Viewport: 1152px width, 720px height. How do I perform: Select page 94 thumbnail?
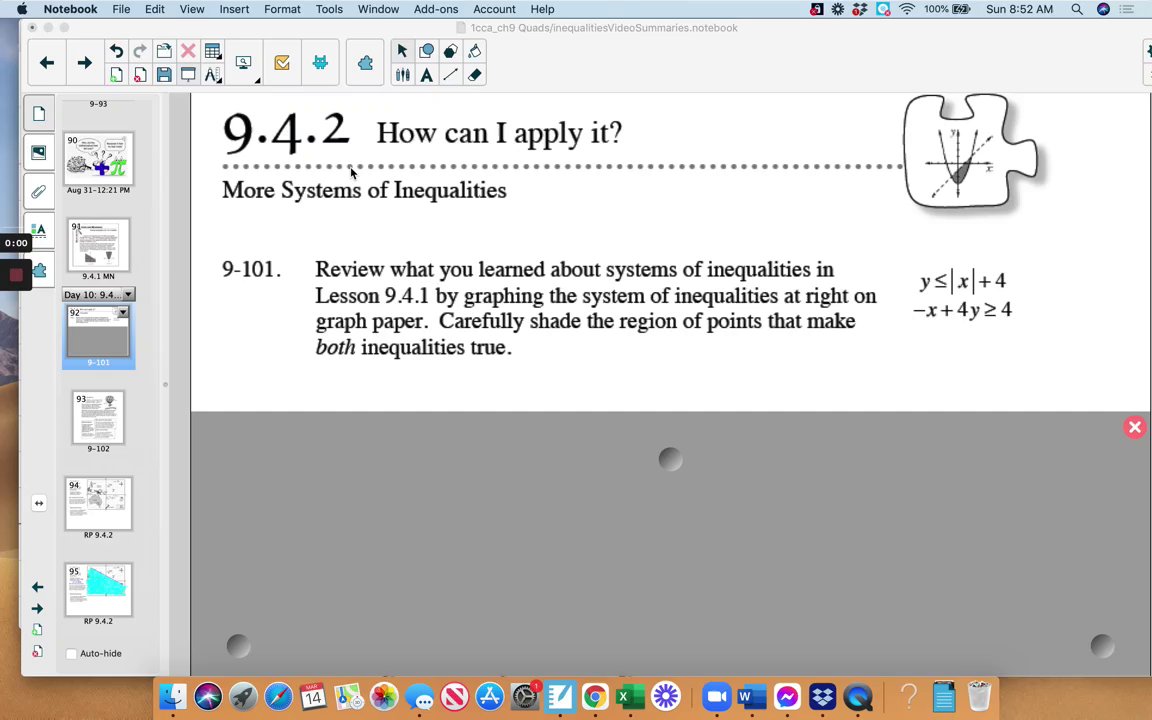click(x=98, y=503)
